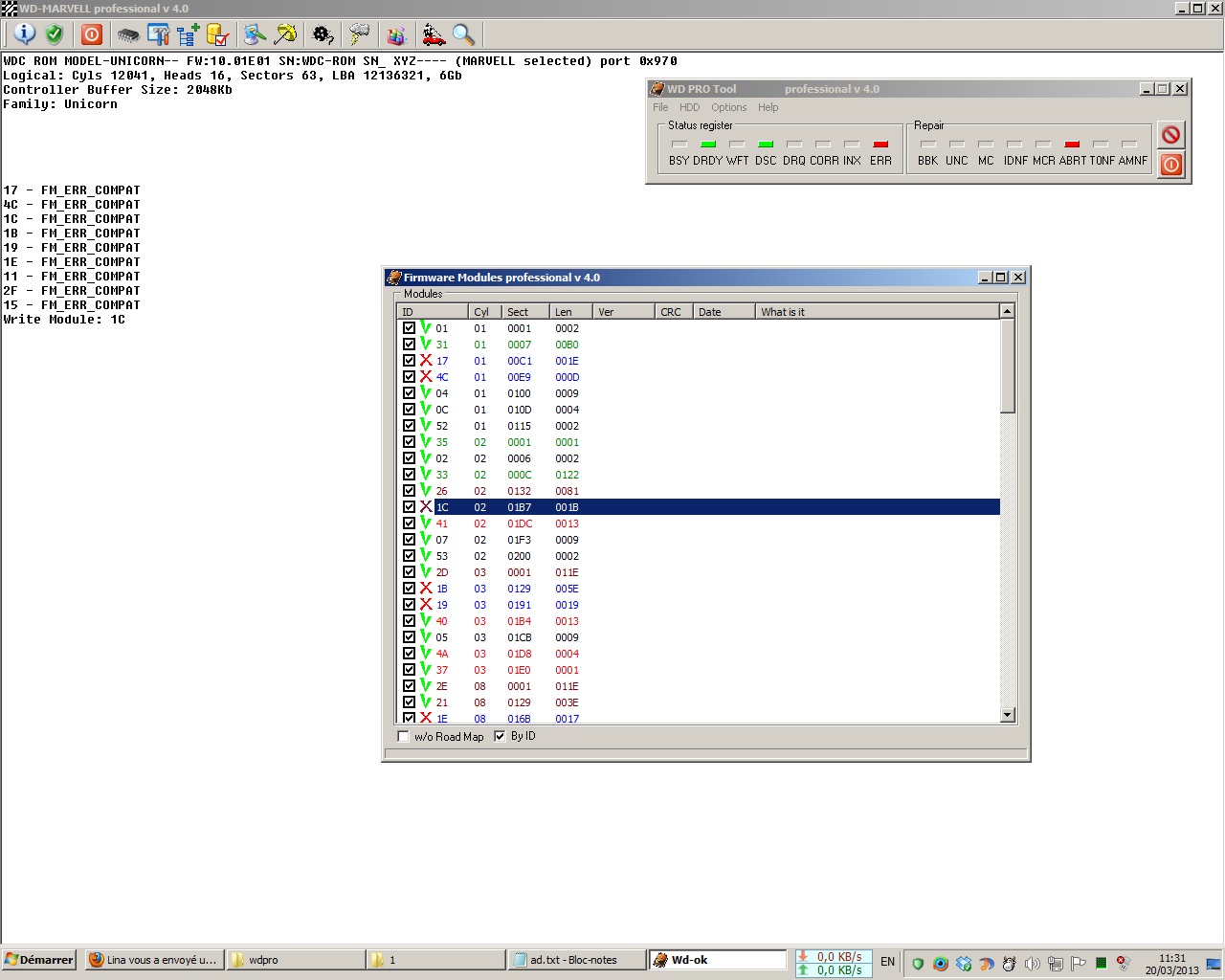Select module 35 row ID
Screen dimensions: 1225x980
point(442,442)
